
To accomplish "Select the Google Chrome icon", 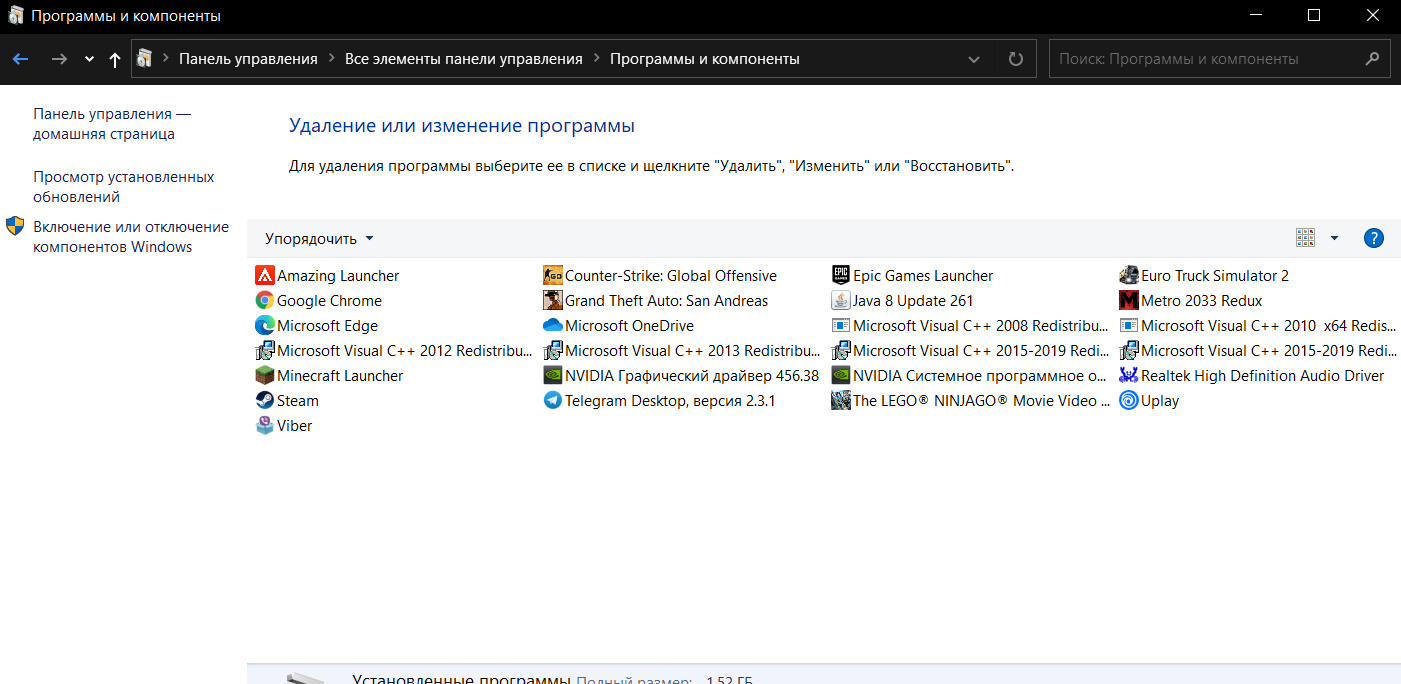I will pyautogui.click(x=265, y=301).
